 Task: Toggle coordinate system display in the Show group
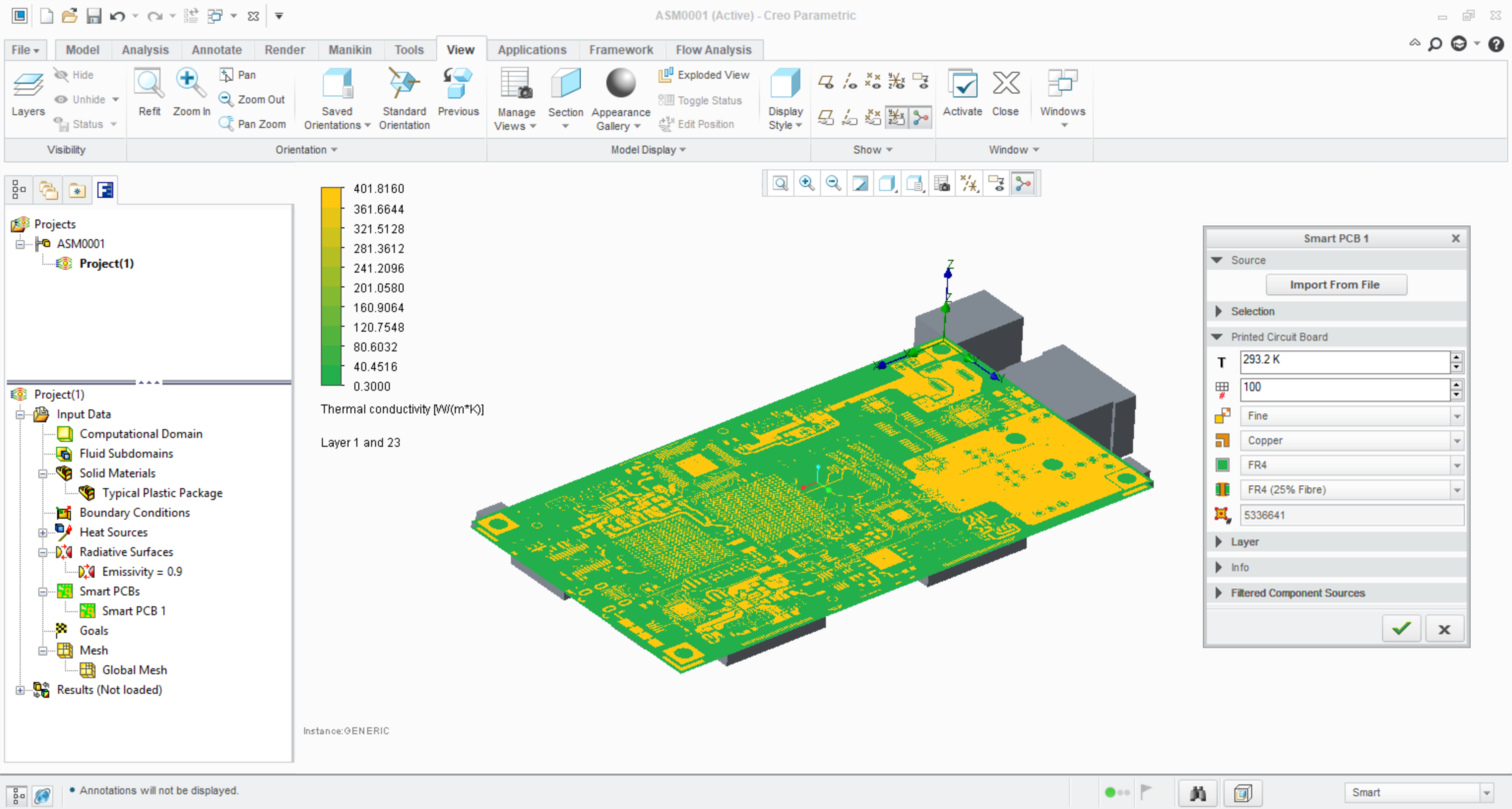896,81
